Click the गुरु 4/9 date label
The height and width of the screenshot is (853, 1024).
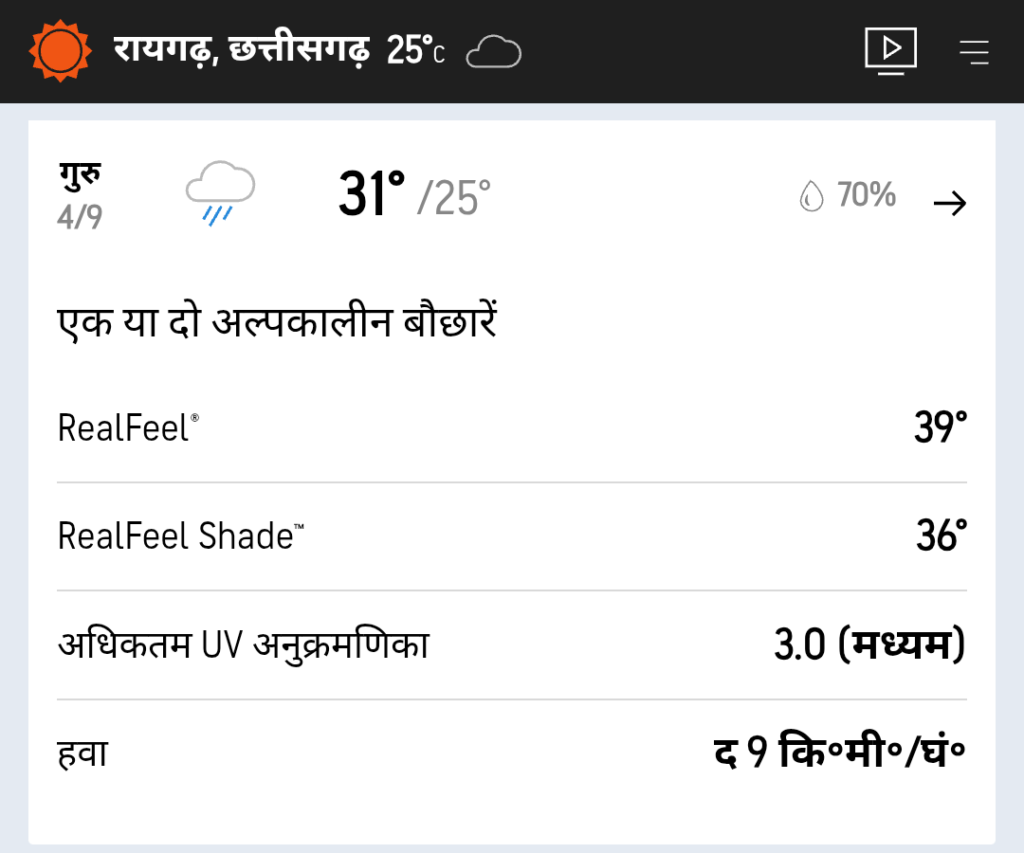click(x=80, y=196)
